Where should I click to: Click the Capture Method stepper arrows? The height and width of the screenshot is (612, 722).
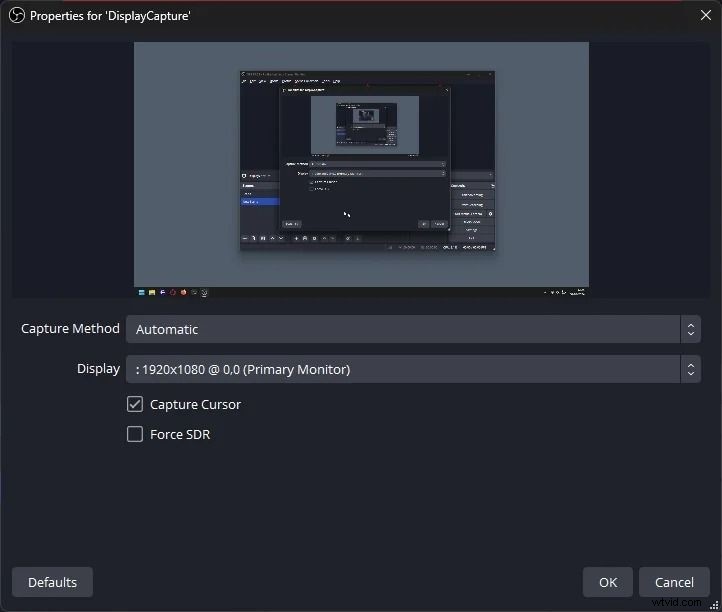690,329
